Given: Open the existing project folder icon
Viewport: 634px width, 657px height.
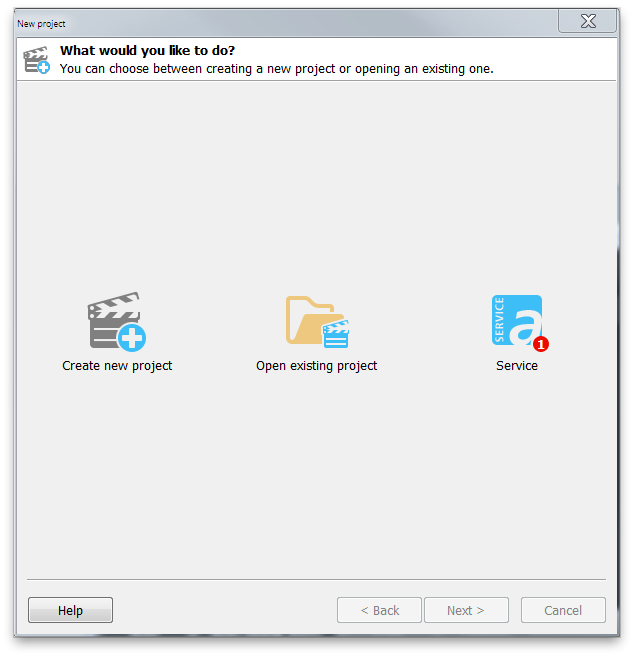Looking at the screenshot, I should [317, 321].
